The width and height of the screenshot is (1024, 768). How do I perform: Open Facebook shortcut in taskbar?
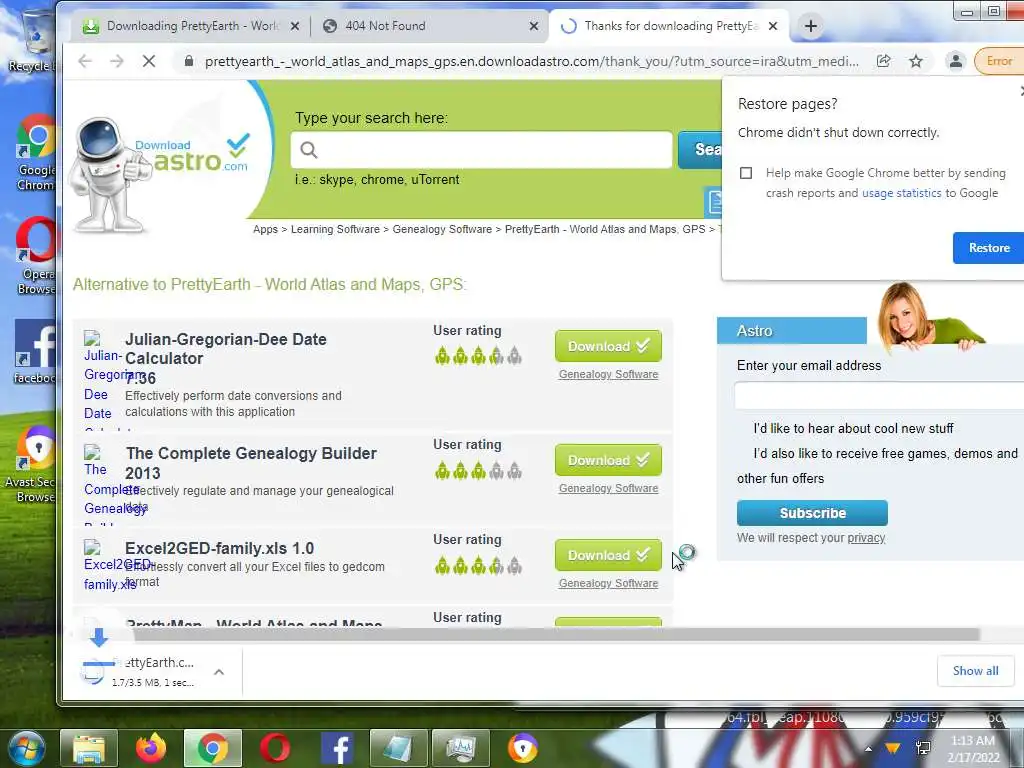pyautogui.click(x=337, y=748)
